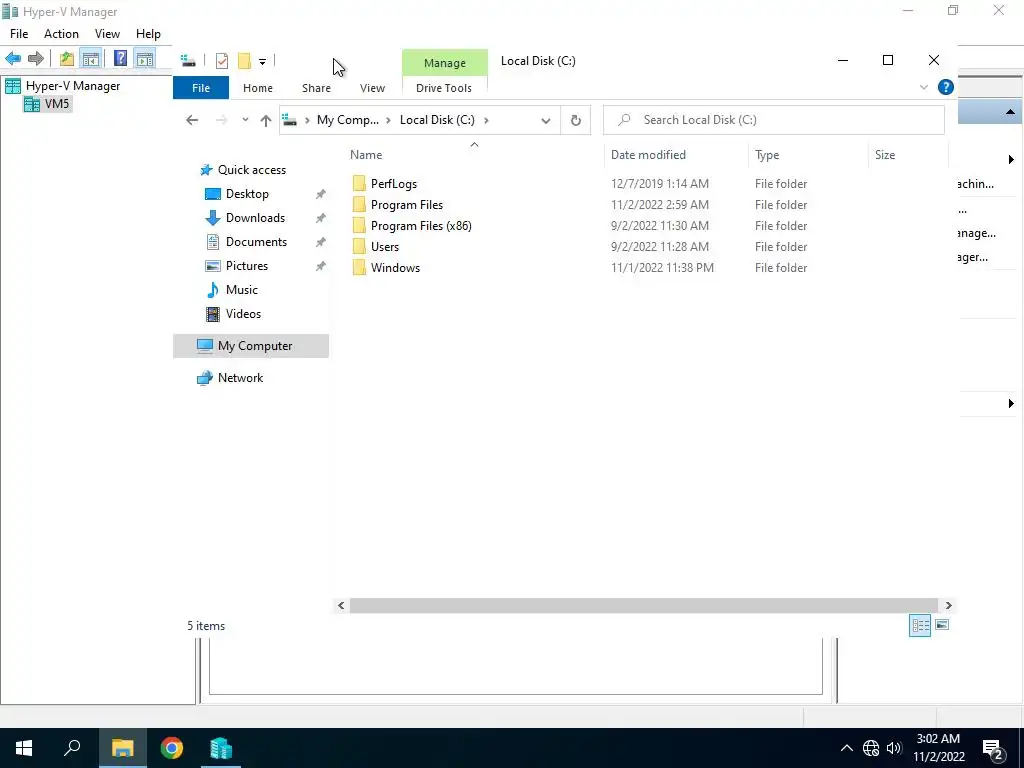Open the File tab in Explorer
The width and height of the screenshot is (1024, 768).
pos(201,88)
